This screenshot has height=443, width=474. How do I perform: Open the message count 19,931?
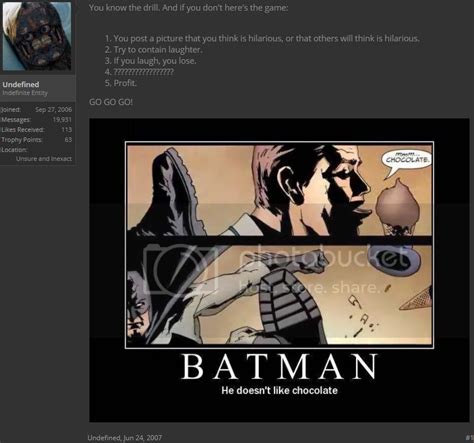pos(62,119)
